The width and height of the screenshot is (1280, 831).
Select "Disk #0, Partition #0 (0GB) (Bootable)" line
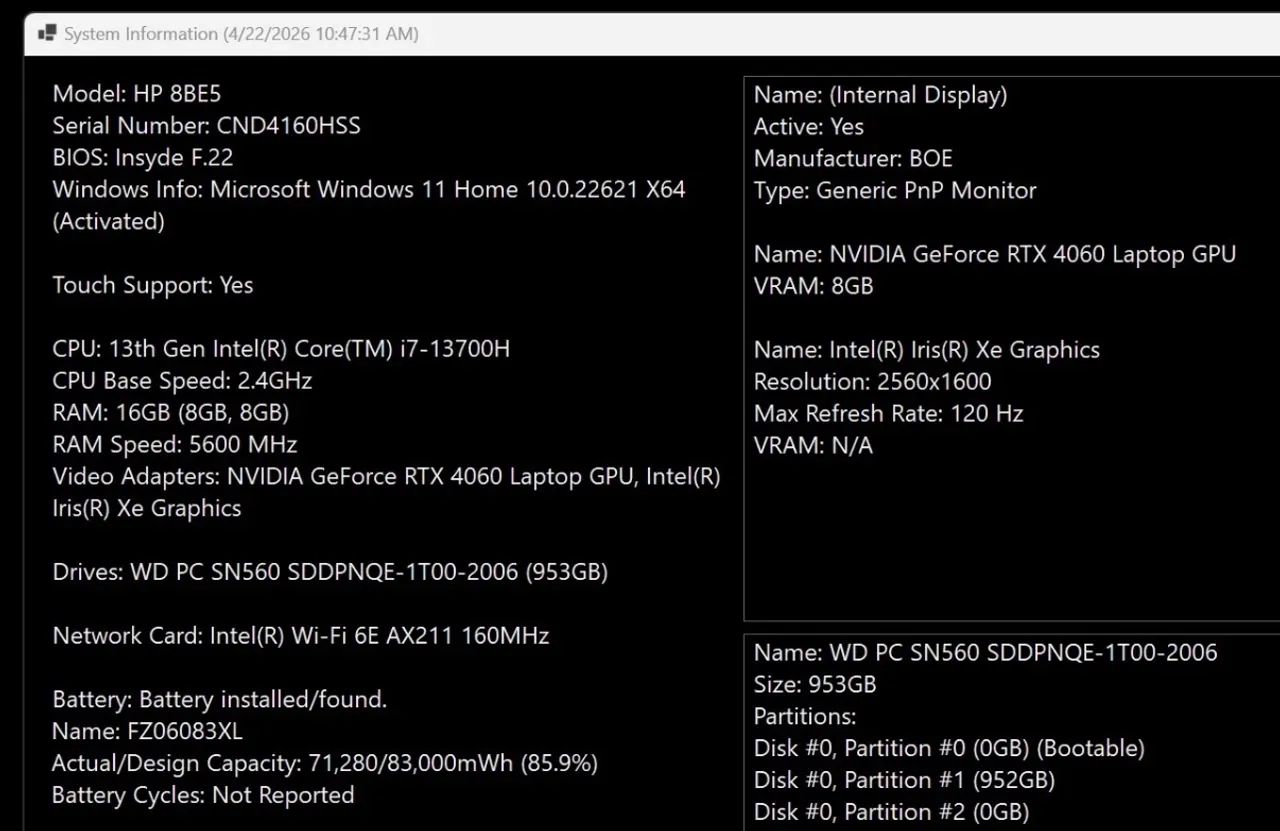[949, 749]
